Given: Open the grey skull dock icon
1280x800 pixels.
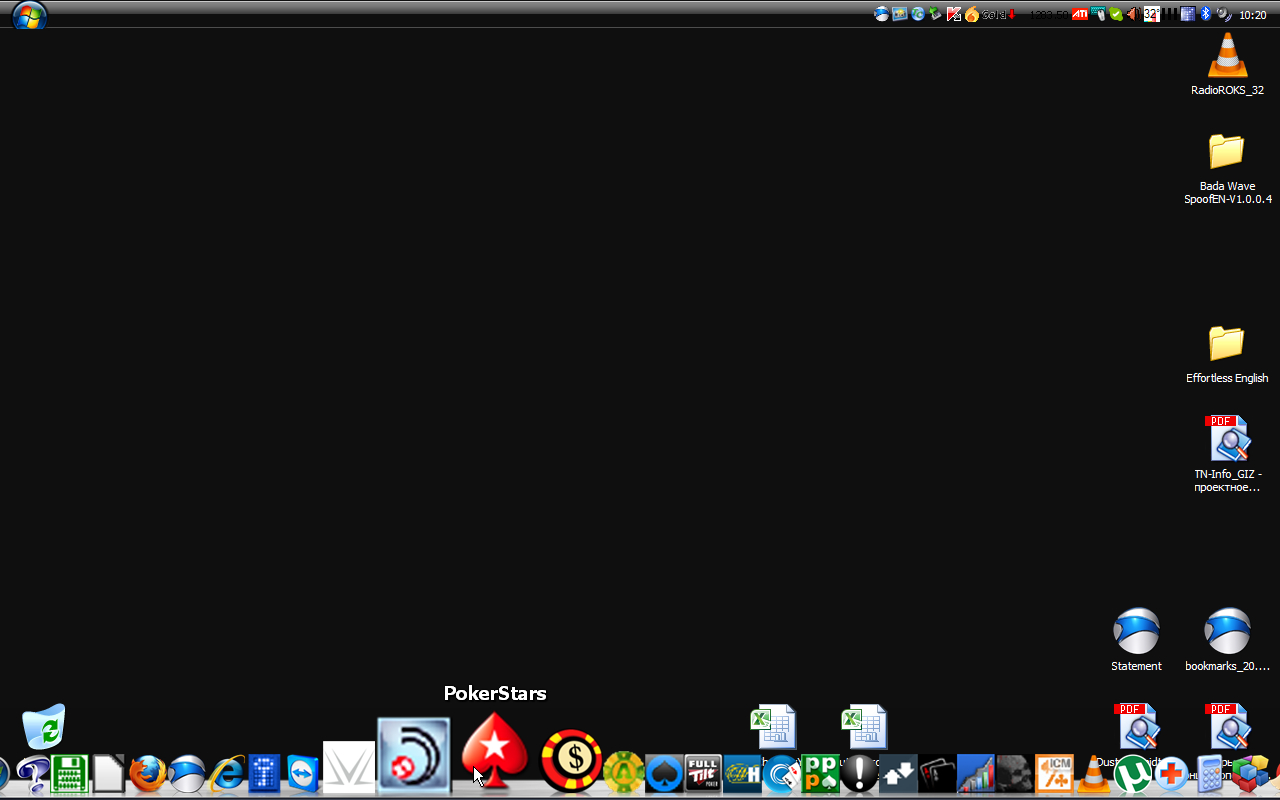Looking at the screenshot, I should tap(1015, 773).
